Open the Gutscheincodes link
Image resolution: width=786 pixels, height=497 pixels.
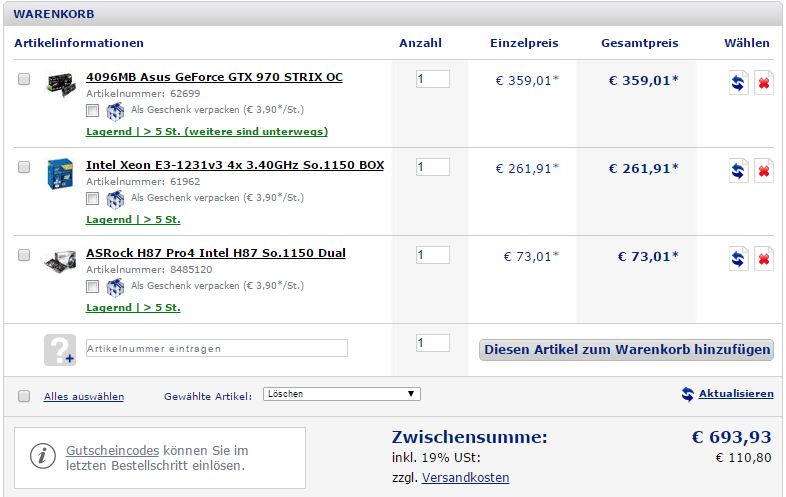112,451
